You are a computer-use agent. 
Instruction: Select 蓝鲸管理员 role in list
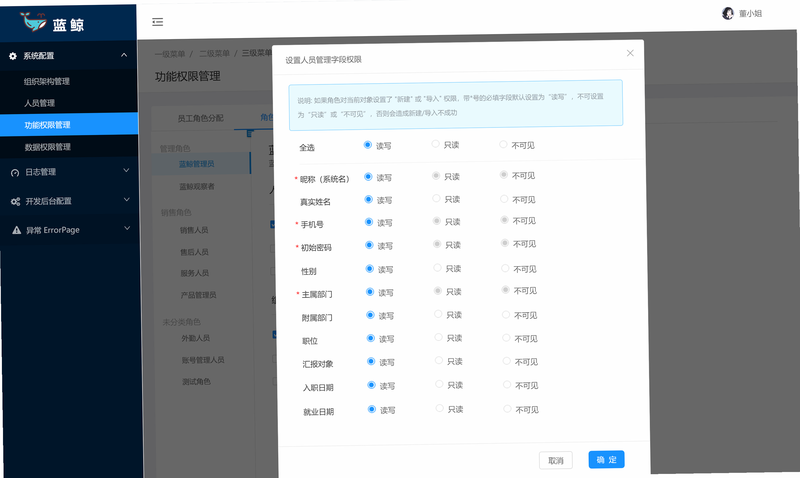click(196, 164)
